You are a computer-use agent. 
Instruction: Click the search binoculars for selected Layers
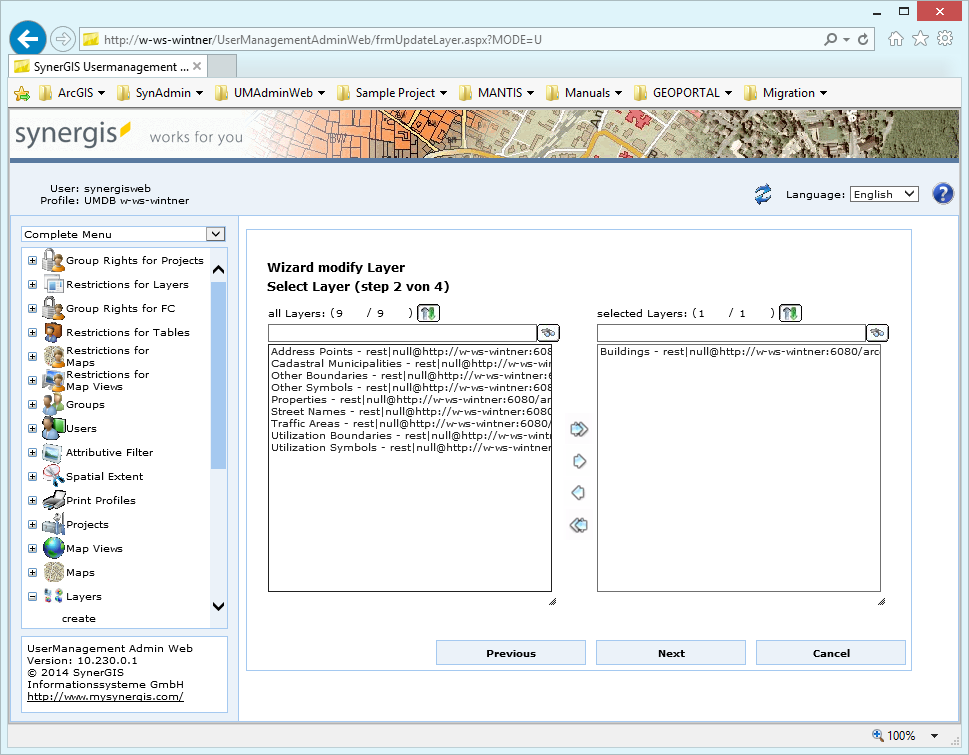tap(877, 333)
